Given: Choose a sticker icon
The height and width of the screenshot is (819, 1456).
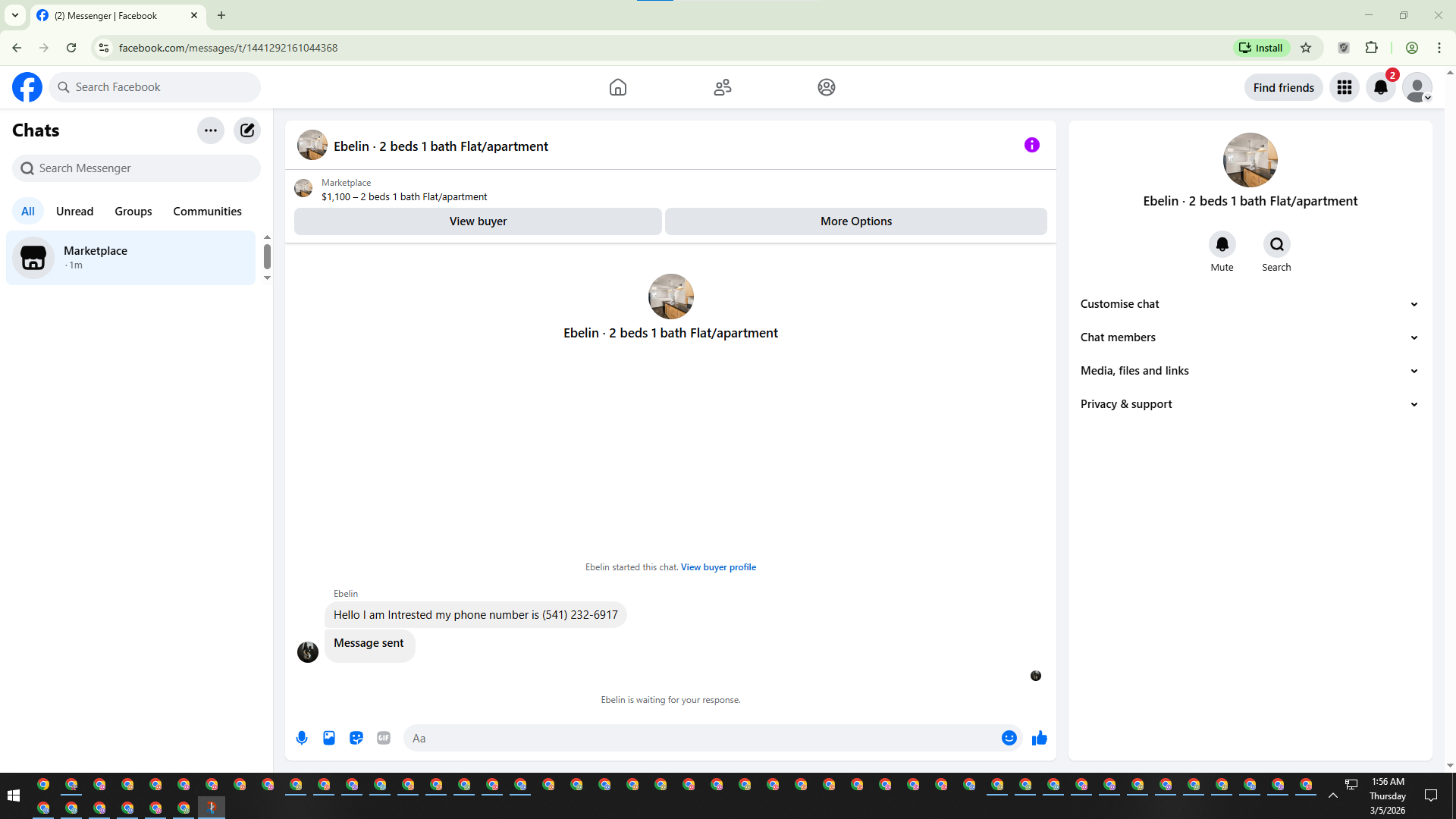Looking at the screenshot, I should [356, 738].
